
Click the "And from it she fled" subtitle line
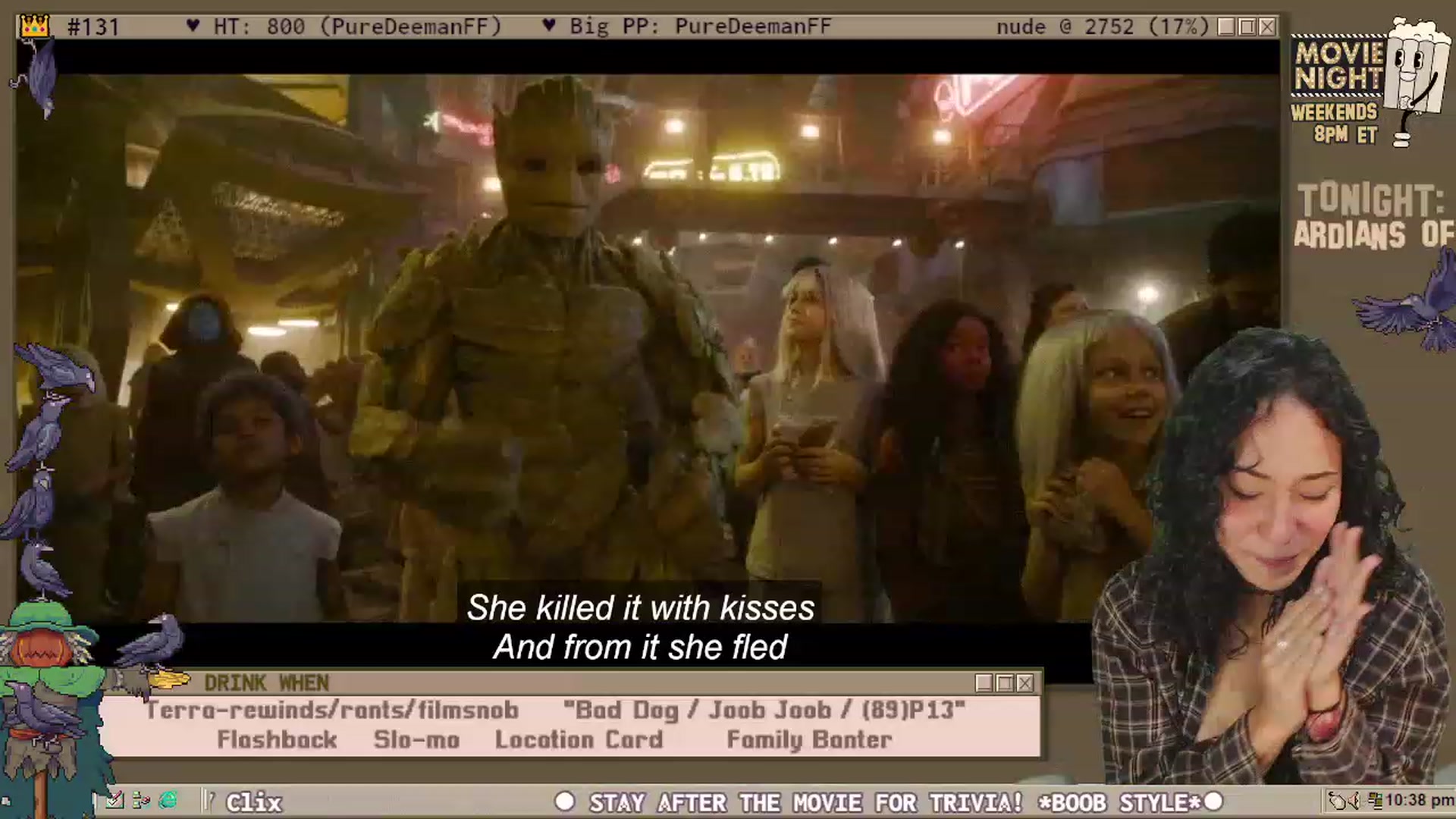641,647
